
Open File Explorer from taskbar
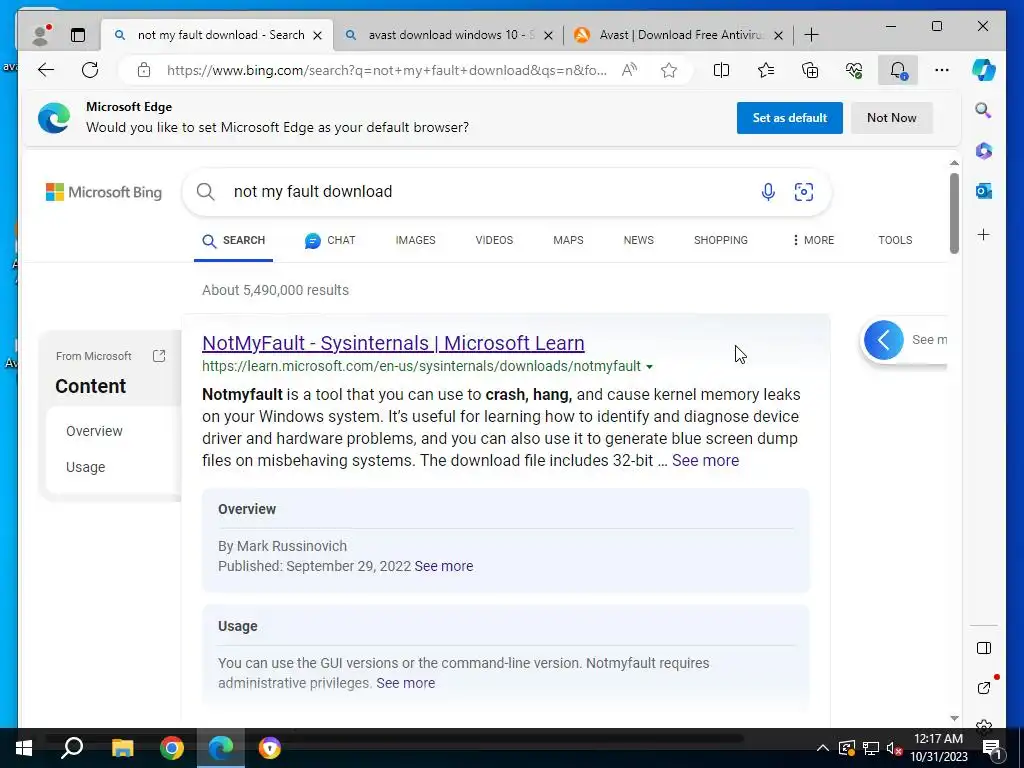pos(122,748)
